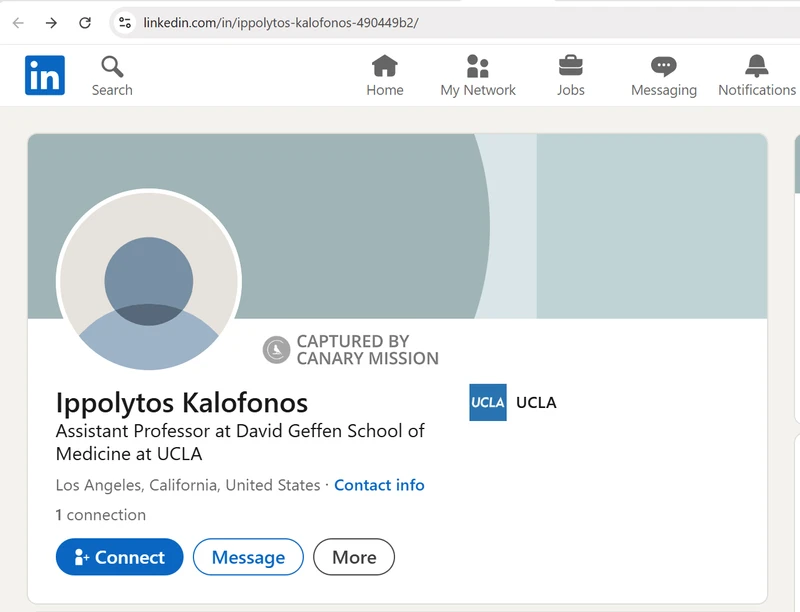Click browser back arrow
The width and height of the screenshot is (800, 612).
(x=18, y=22)
